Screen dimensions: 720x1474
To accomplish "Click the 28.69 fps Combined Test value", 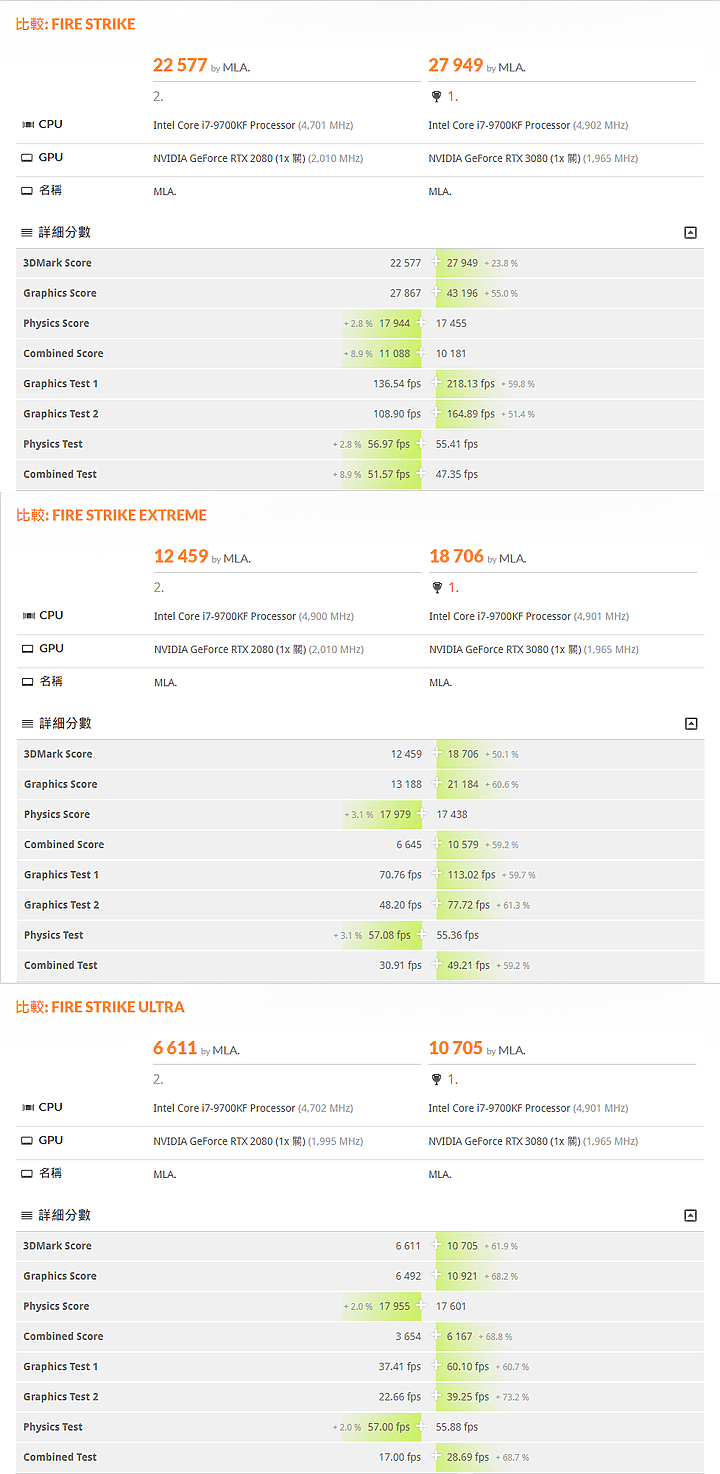I will (468, 1457).
